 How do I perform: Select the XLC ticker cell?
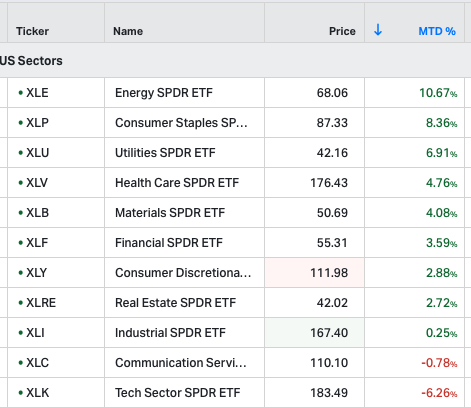point(56,363)
